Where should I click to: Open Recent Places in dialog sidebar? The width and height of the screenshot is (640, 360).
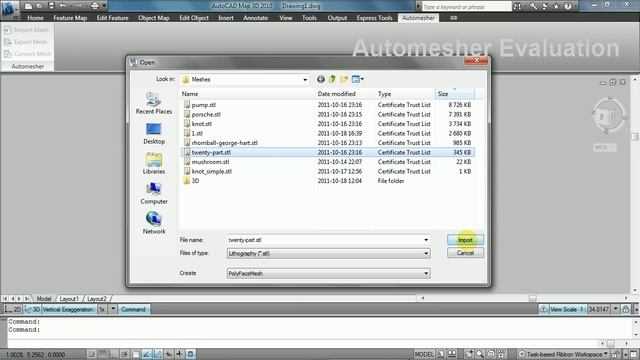pos(154,103)
